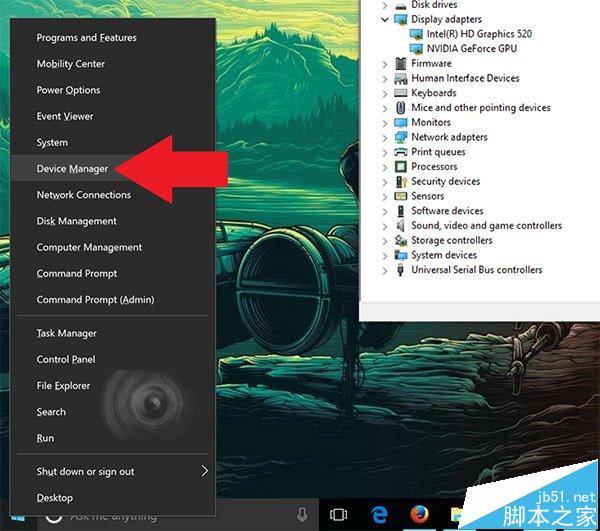Click the Sensors icon

pos(401,196)
